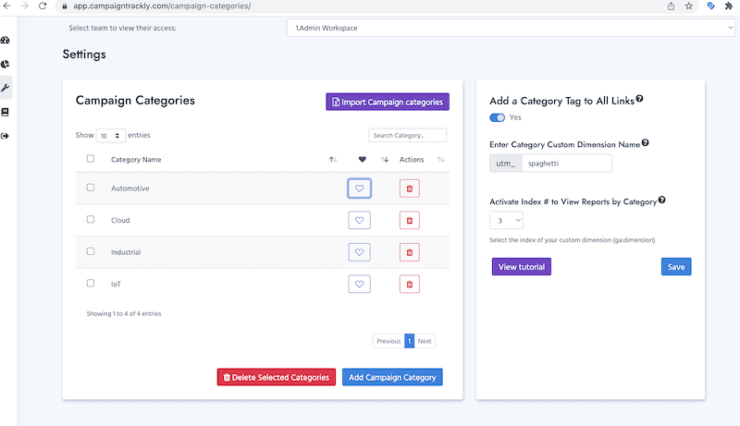Check the Automotive row checkbox

[91, 187]
